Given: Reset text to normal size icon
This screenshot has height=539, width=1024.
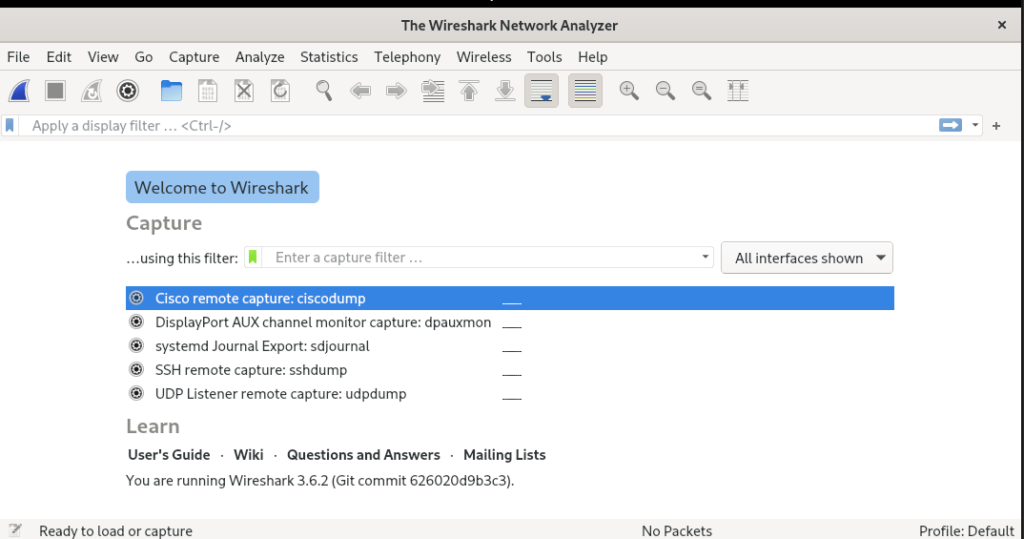Looking at the screenshot, I should pyautogui.click(x=701, y=91).
